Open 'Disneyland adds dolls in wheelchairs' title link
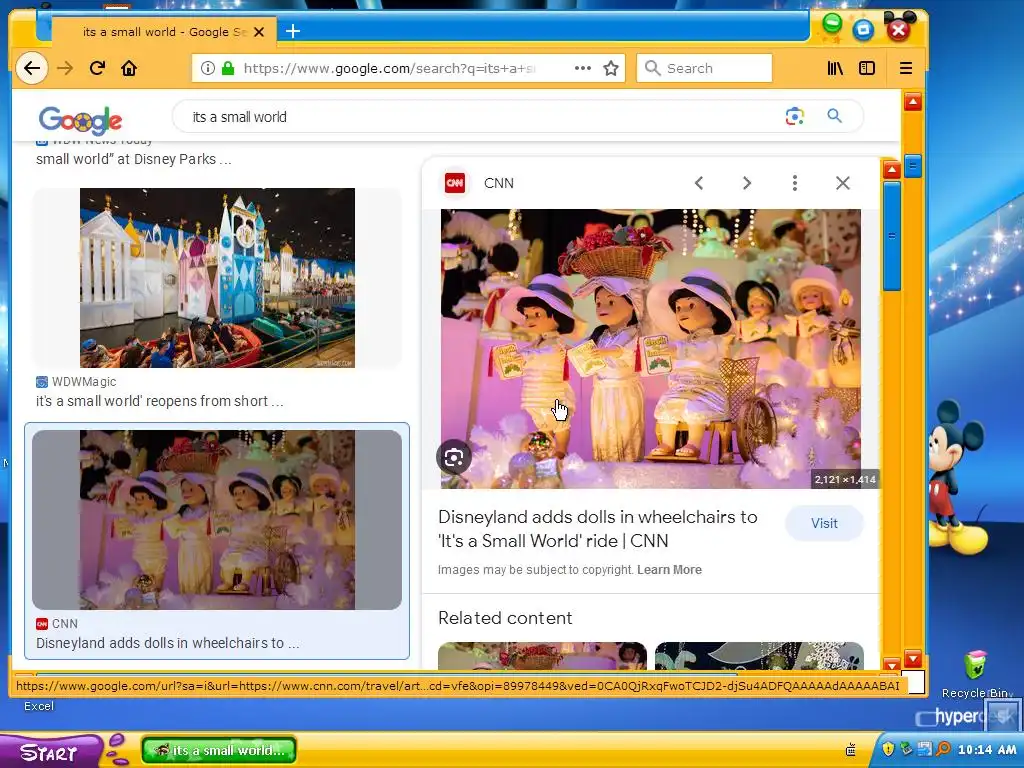 [x=598, y=529]
